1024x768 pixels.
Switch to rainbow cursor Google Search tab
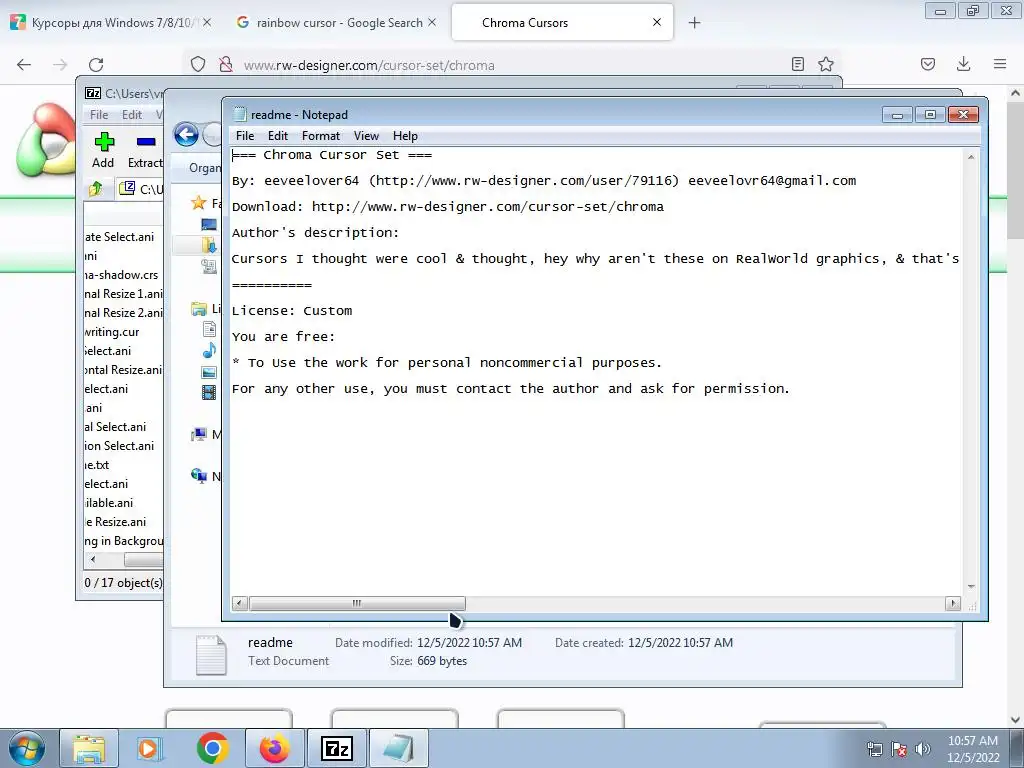pyautogui.click(x=336, y=23)
